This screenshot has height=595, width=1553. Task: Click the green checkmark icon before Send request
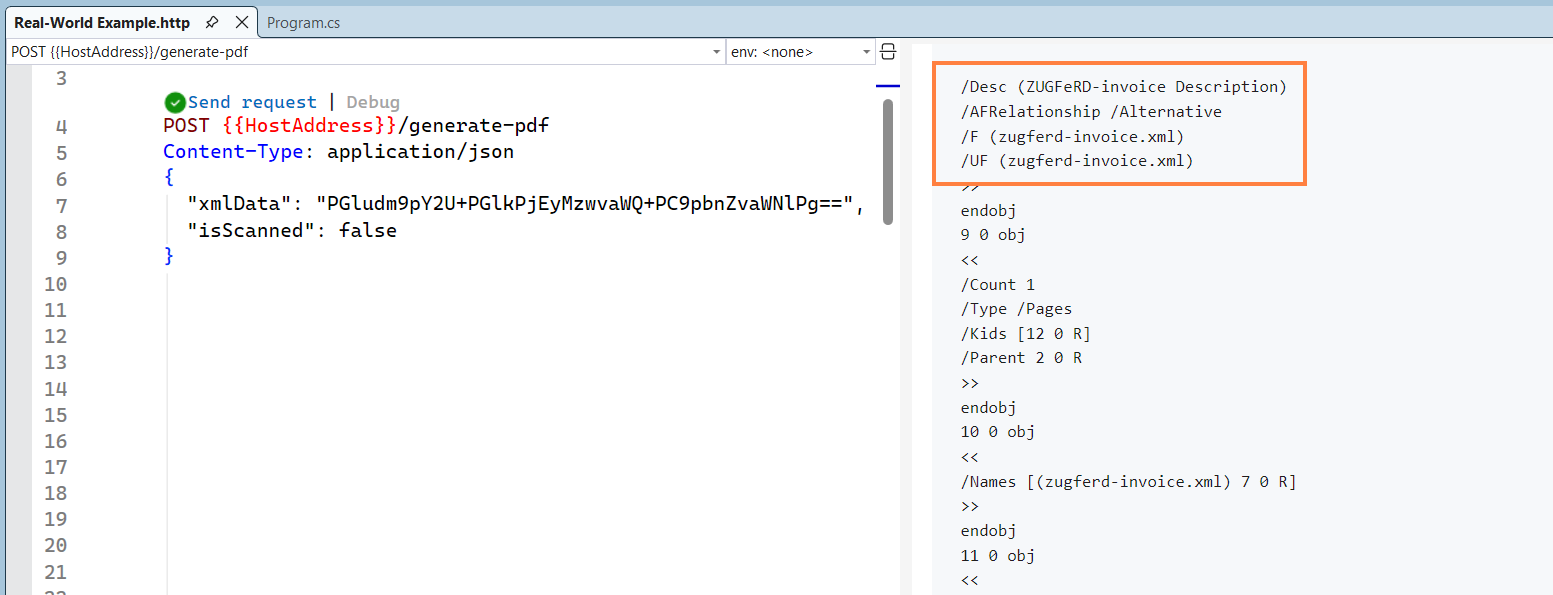click(x=175, y=102)
